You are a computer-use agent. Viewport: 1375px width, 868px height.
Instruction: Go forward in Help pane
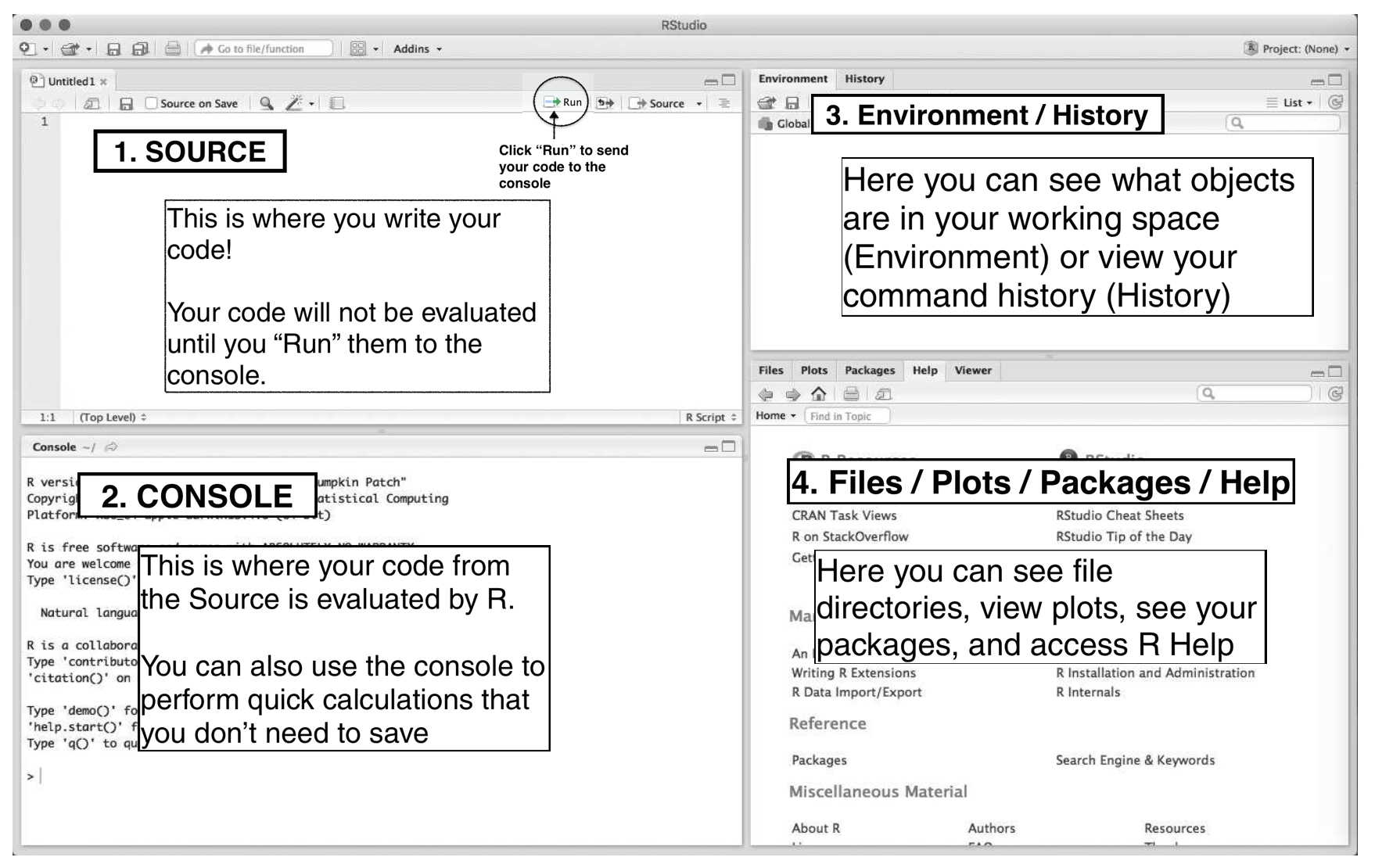(x=793, y=395)
